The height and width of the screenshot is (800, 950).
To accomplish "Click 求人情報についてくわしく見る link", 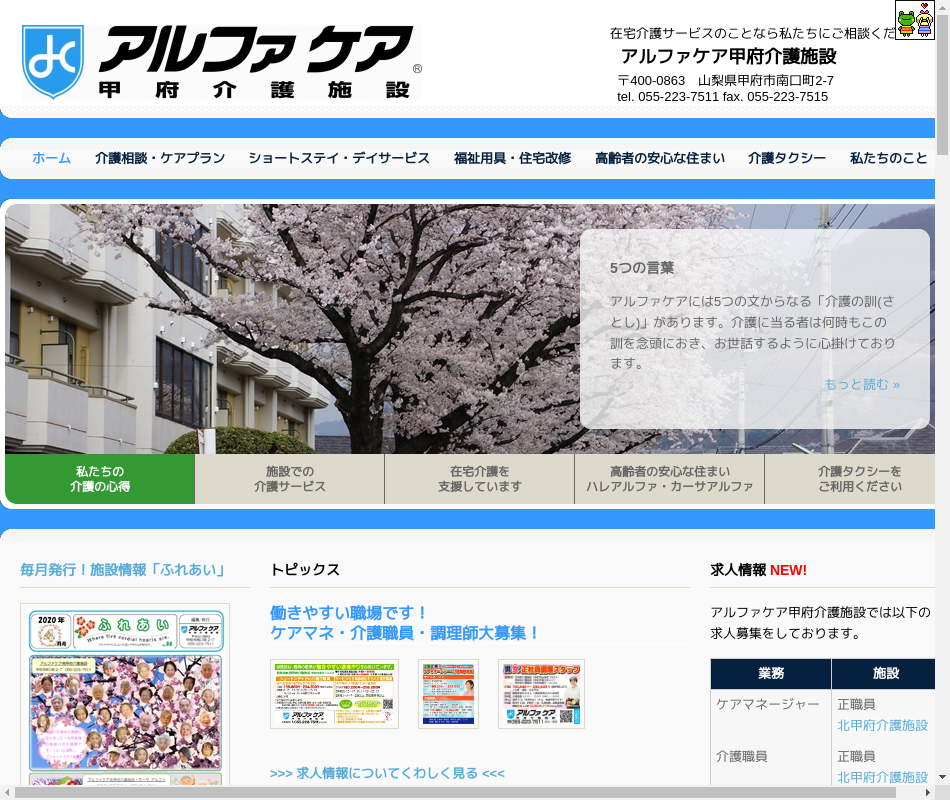I will (387, 773).
